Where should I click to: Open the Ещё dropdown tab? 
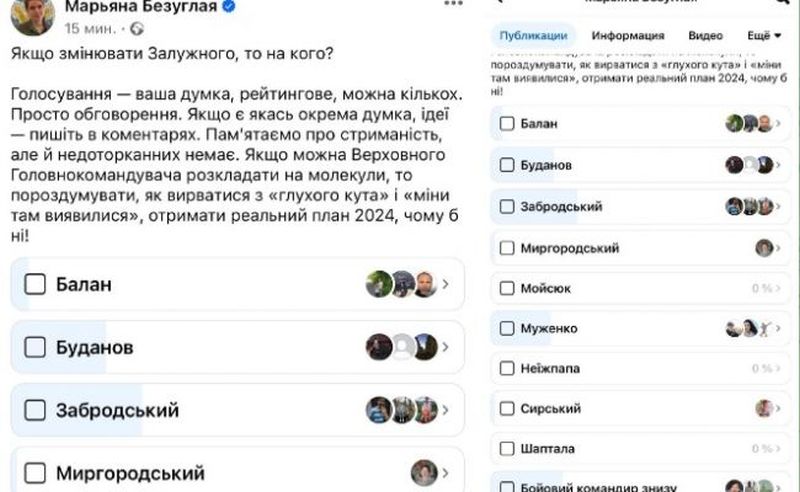tap(762, 36)
